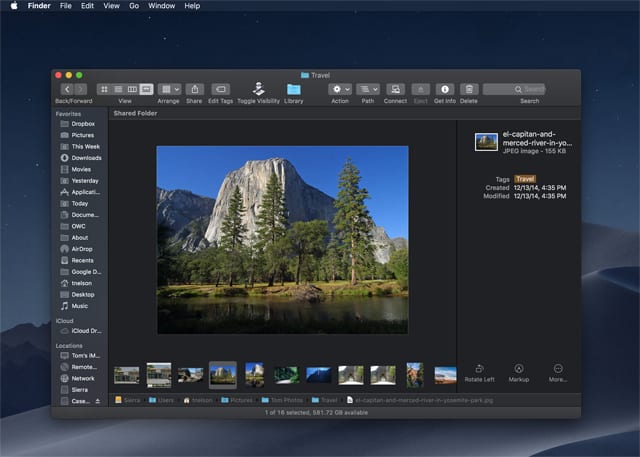Viewport: 640px width, 457px height.
Task: Open the Library folder icon
Action: (294, 89)
